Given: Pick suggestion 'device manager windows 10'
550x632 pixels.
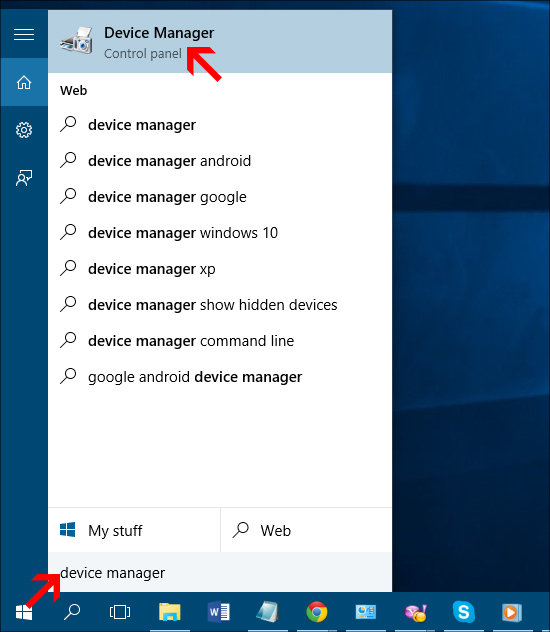Looking at the screenshot, I should (x=220, y=233).
